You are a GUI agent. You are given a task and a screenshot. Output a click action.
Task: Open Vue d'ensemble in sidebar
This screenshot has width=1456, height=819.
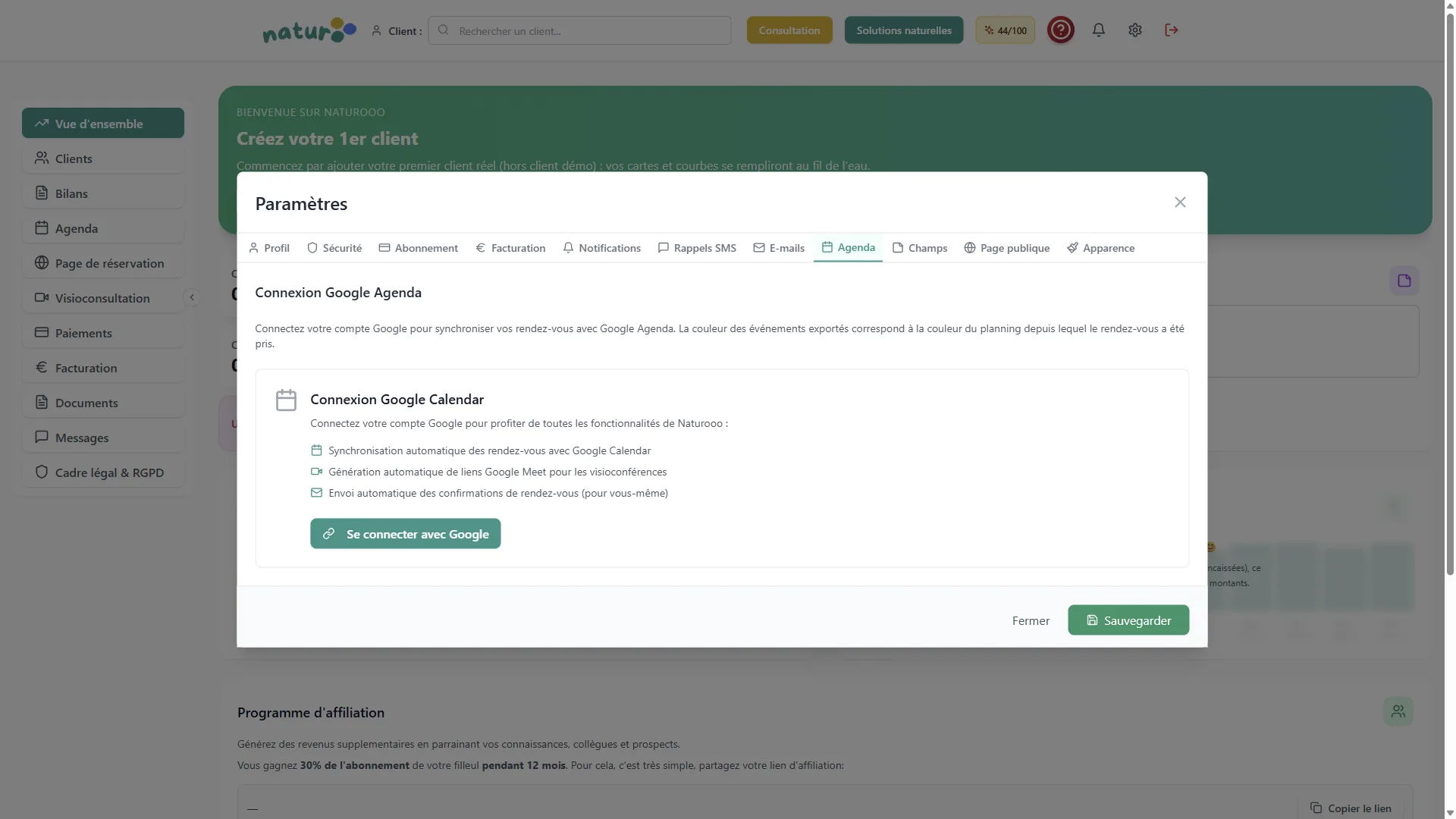[103, 123]
